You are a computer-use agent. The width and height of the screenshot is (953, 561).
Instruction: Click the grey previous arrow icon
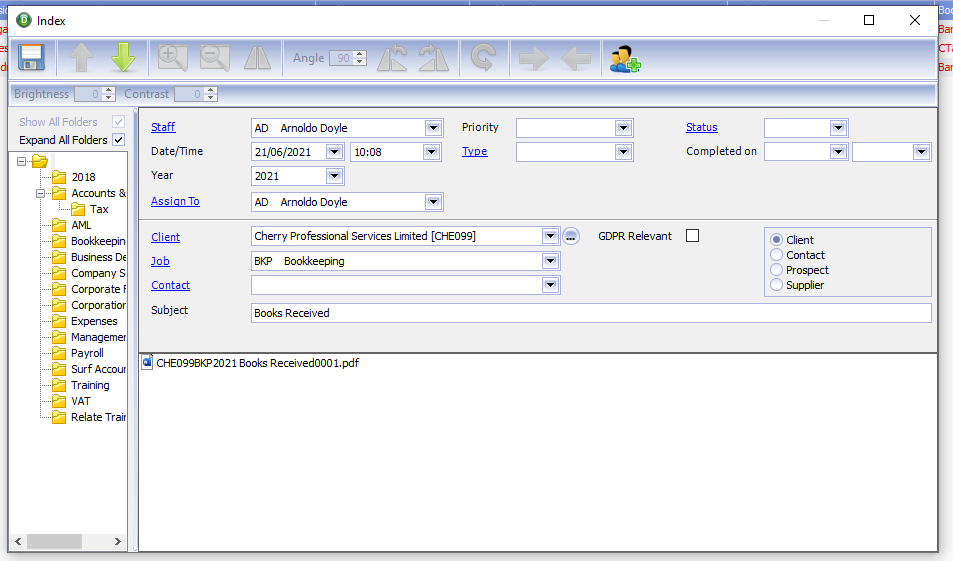tap(576, 58)
